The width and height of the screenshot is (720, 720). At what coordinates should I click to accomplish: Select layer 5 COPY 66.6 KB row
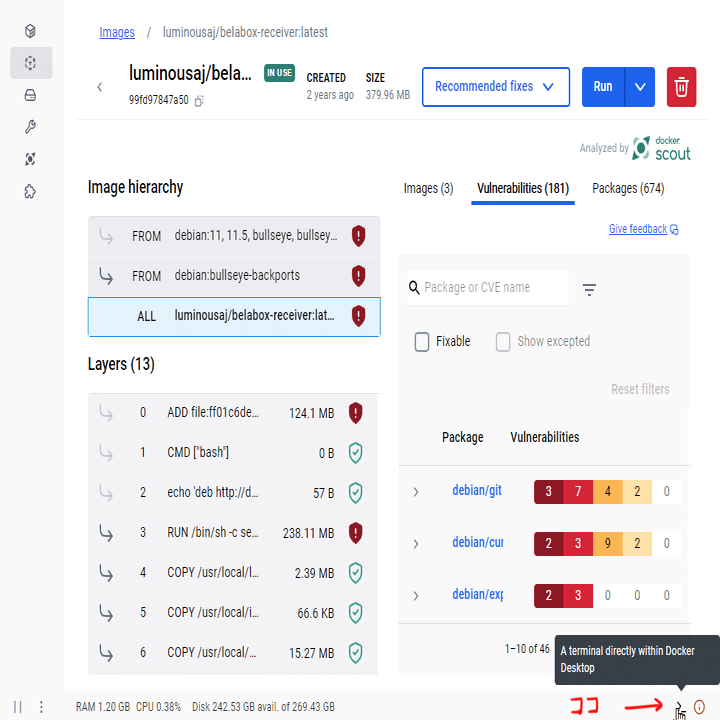(x=233, y=613)
